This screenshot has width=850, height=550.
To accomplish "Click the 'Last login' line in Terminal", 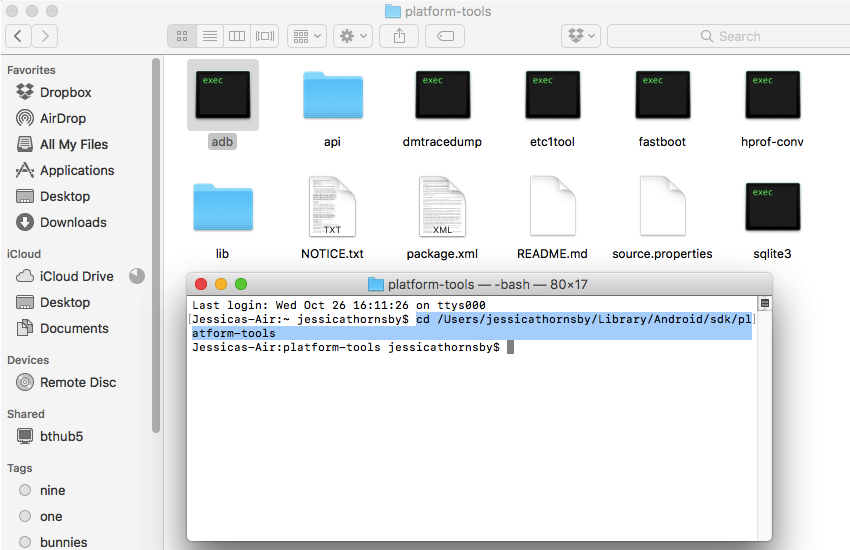I will 339,305.
